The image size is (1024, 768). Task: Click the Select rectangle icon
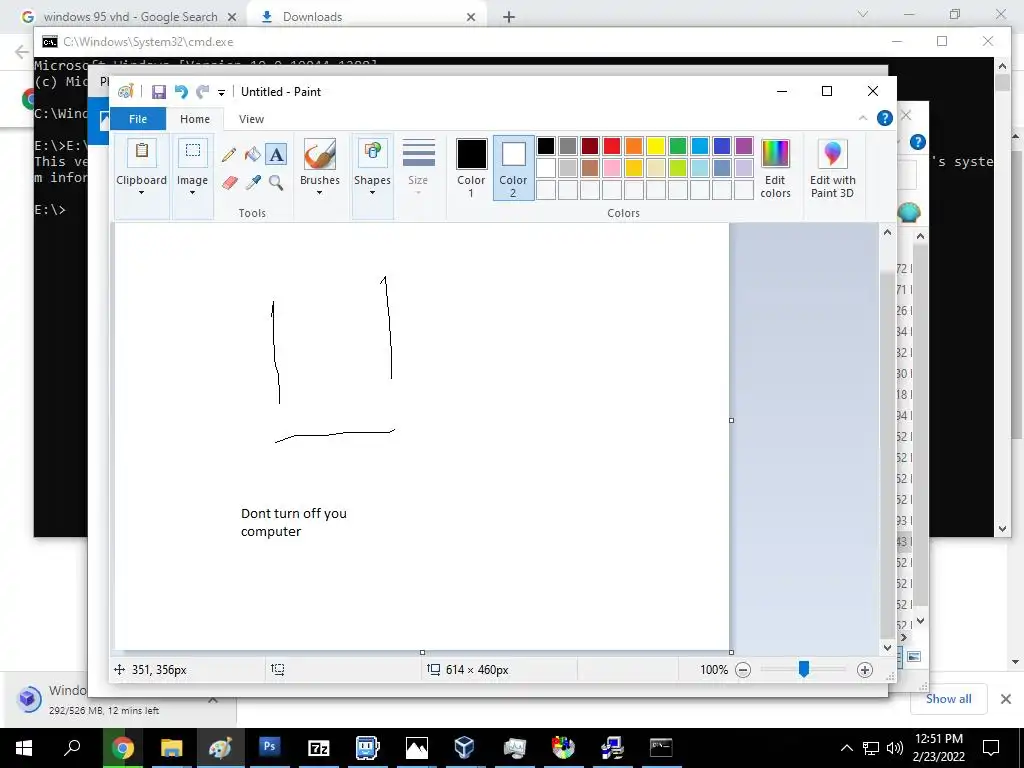coord(193,152)
